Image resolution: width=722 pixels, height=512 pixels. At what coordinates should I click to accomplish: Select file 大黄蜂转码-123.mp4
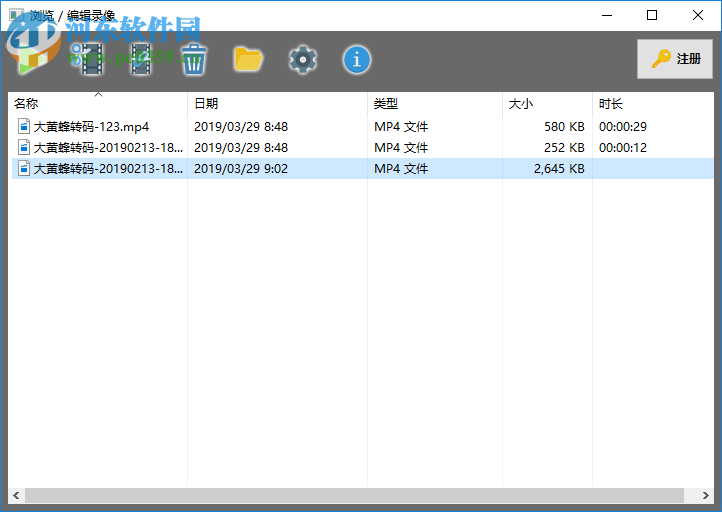91,127
